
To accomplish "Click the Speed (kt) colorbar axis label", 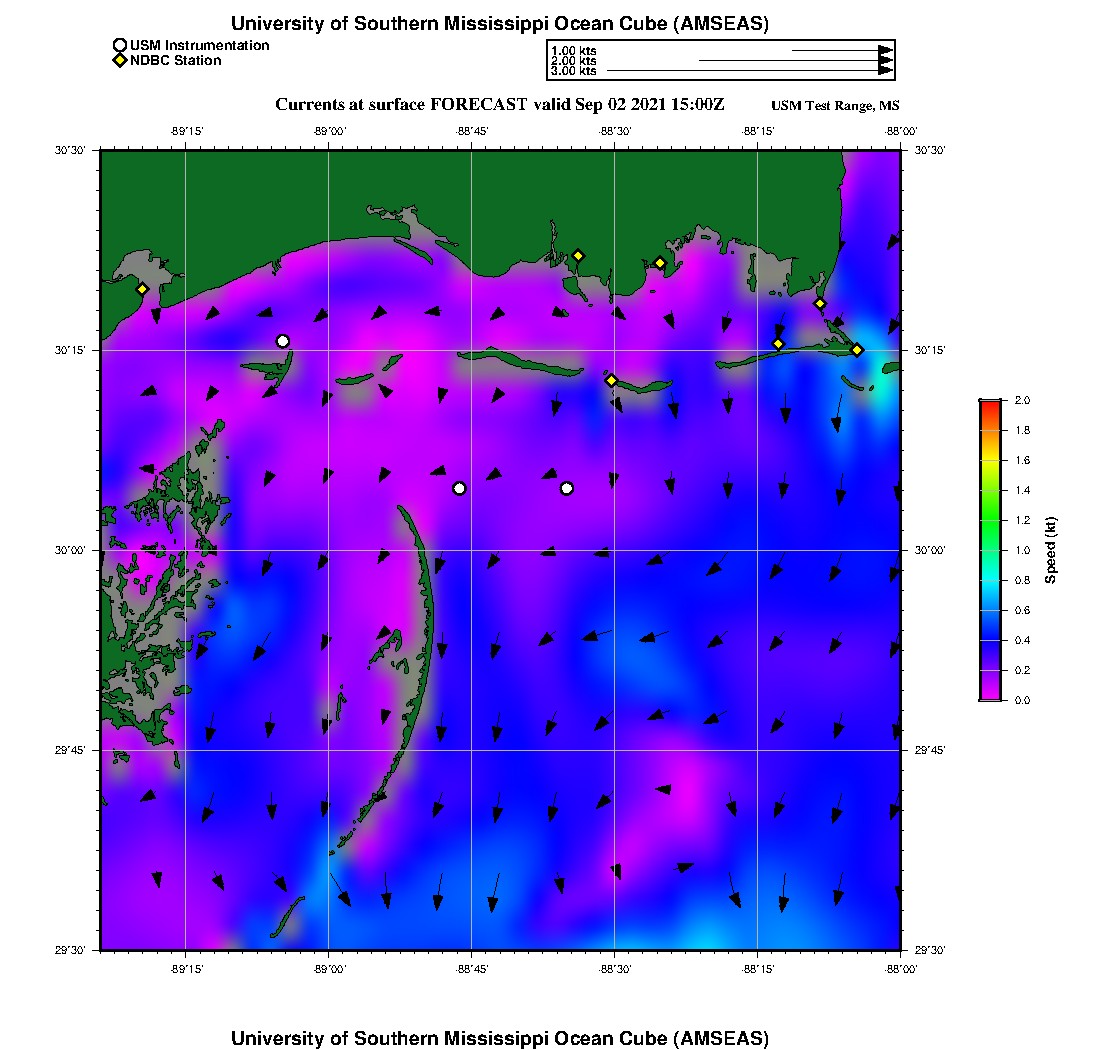I will pos(1051,550).
